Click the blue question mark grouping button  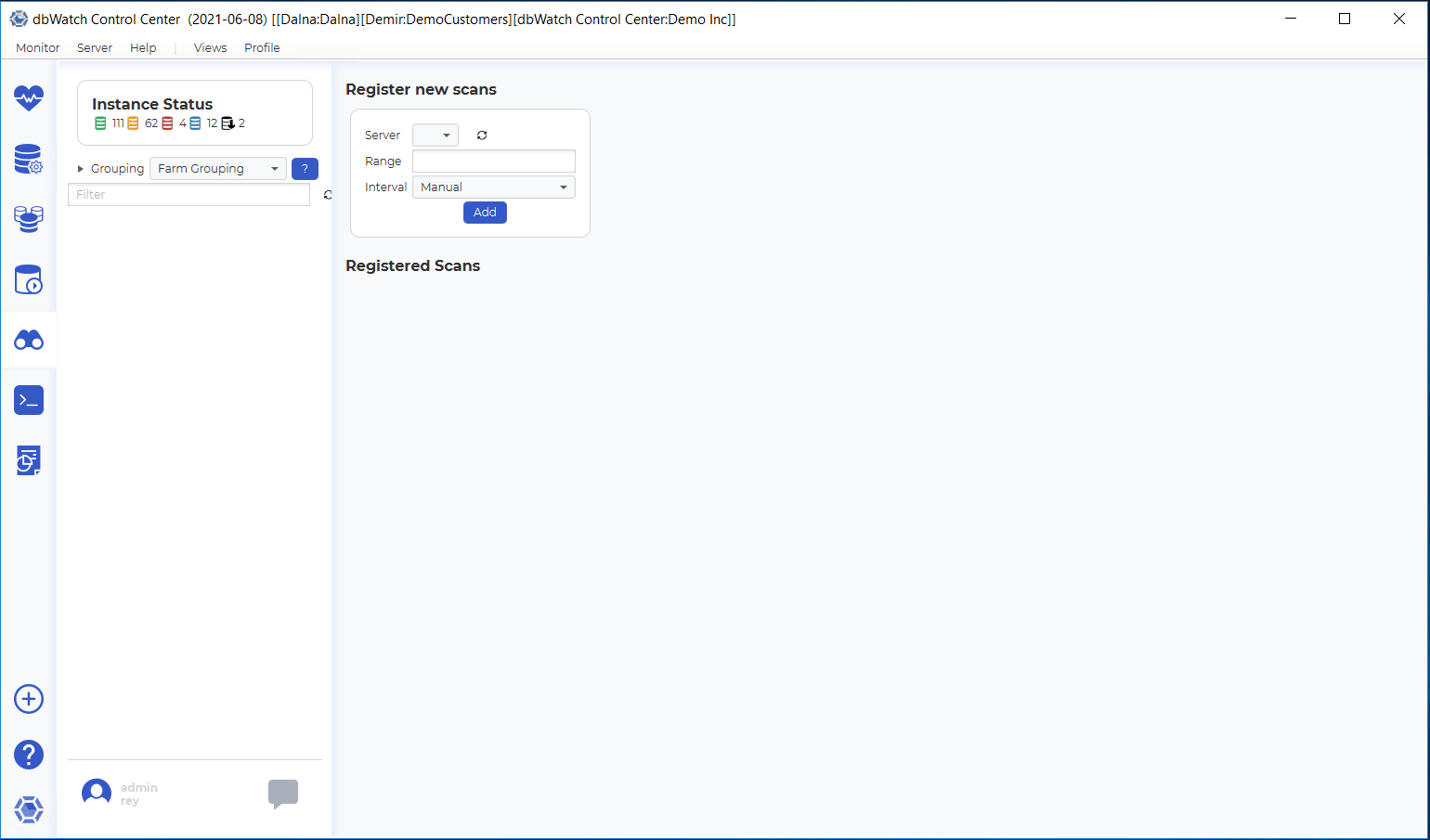[x=305, y=169]
